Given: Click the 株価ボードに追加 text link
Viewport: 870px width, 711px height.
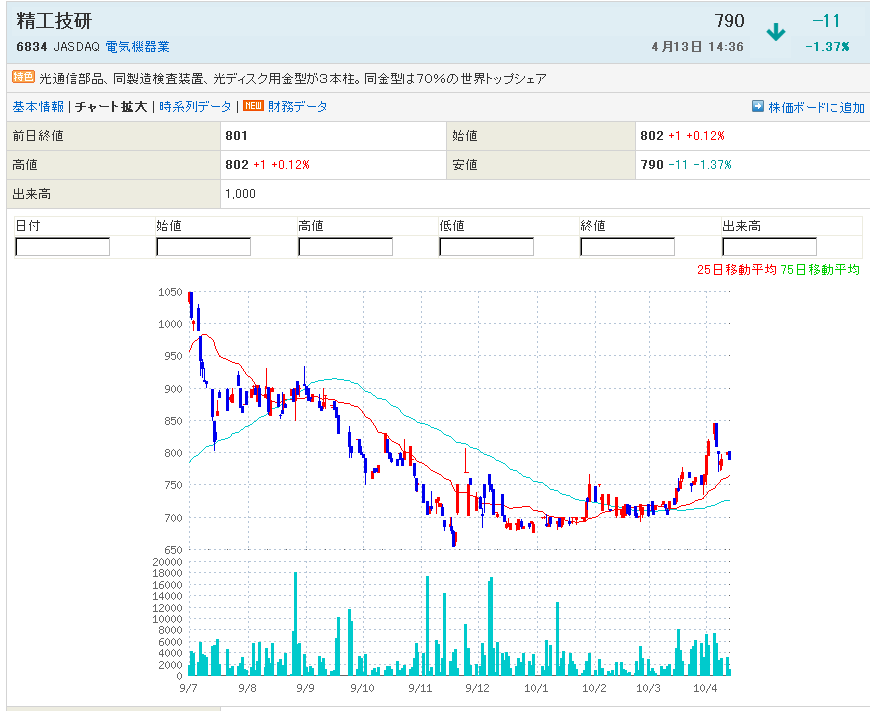Looking at the screenshot, I should [817, 108].
